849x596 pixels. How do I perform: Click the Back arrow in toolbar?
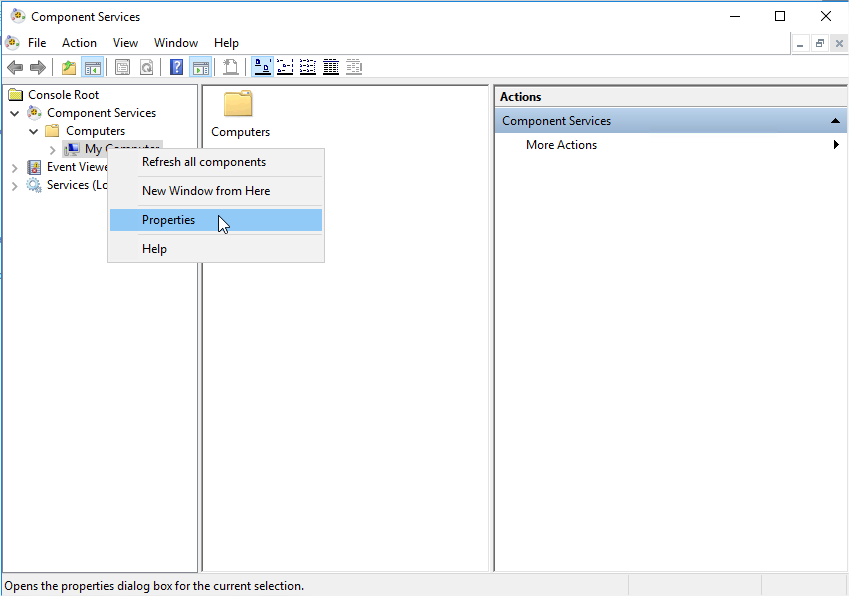coord(15,67)
